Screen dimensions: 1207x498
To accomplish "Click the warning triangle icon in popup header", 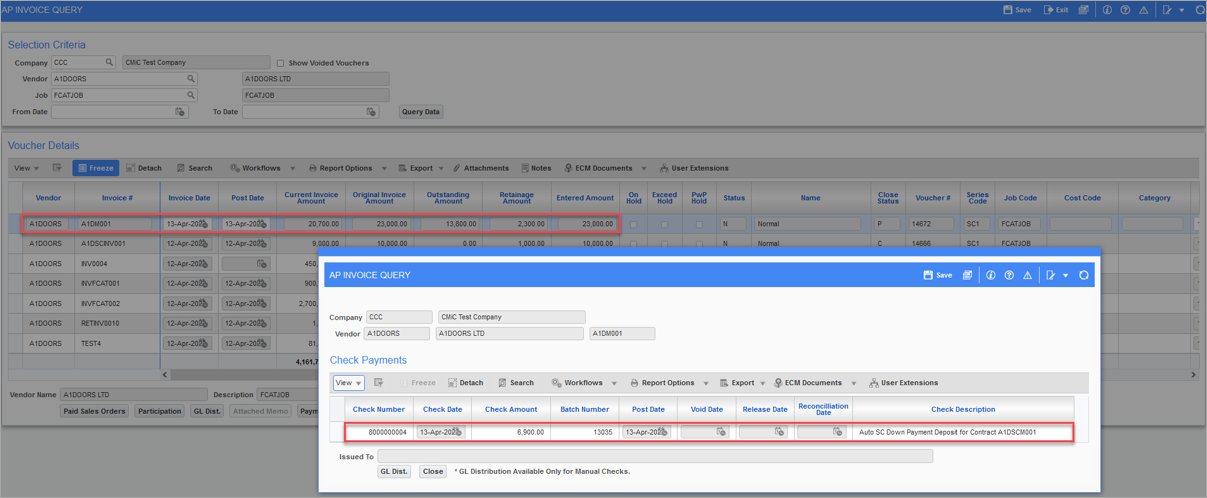I will pos(1027,275).
